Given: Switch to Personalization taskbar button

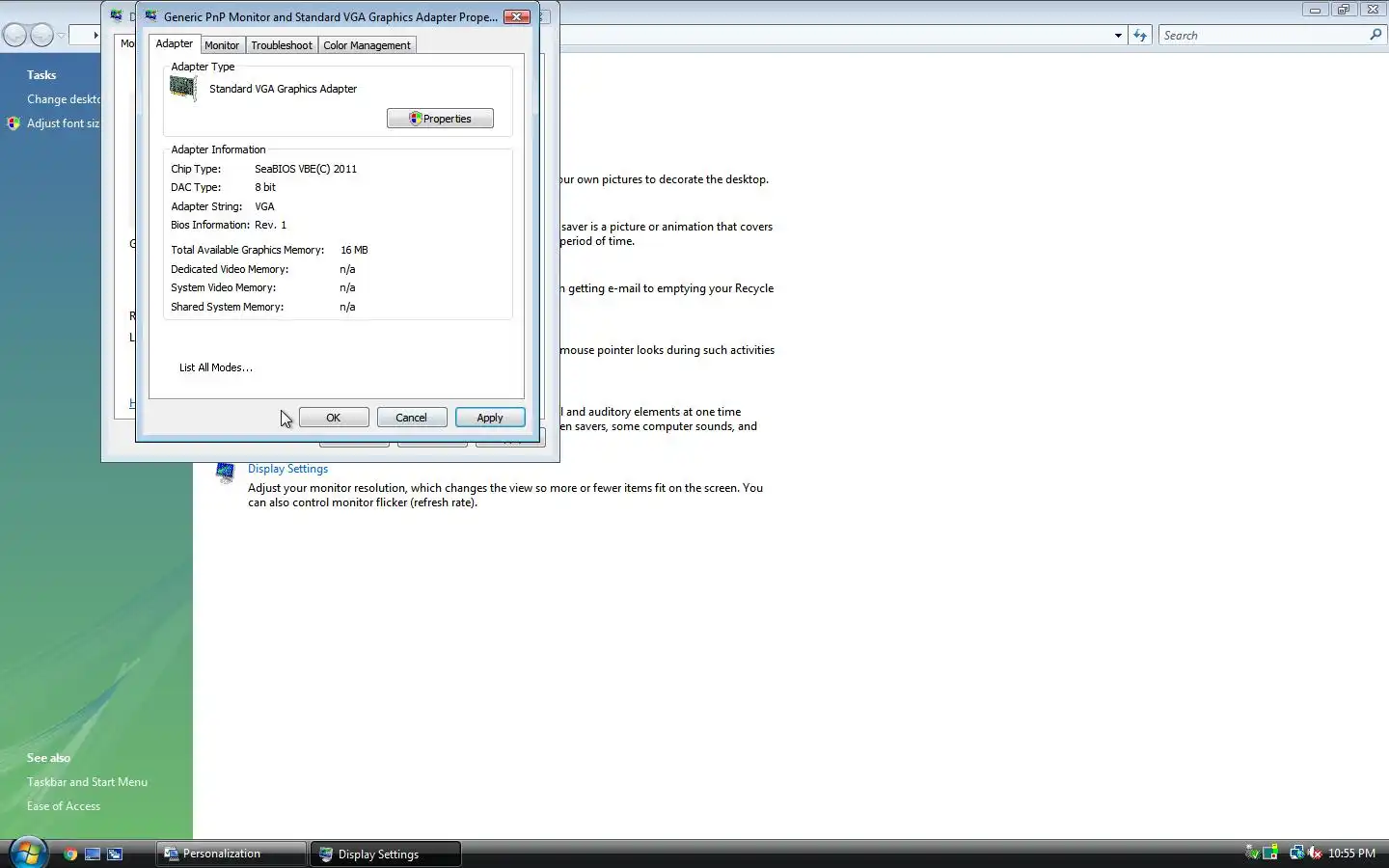Looking at the screenshot, I should pos(231,854).
